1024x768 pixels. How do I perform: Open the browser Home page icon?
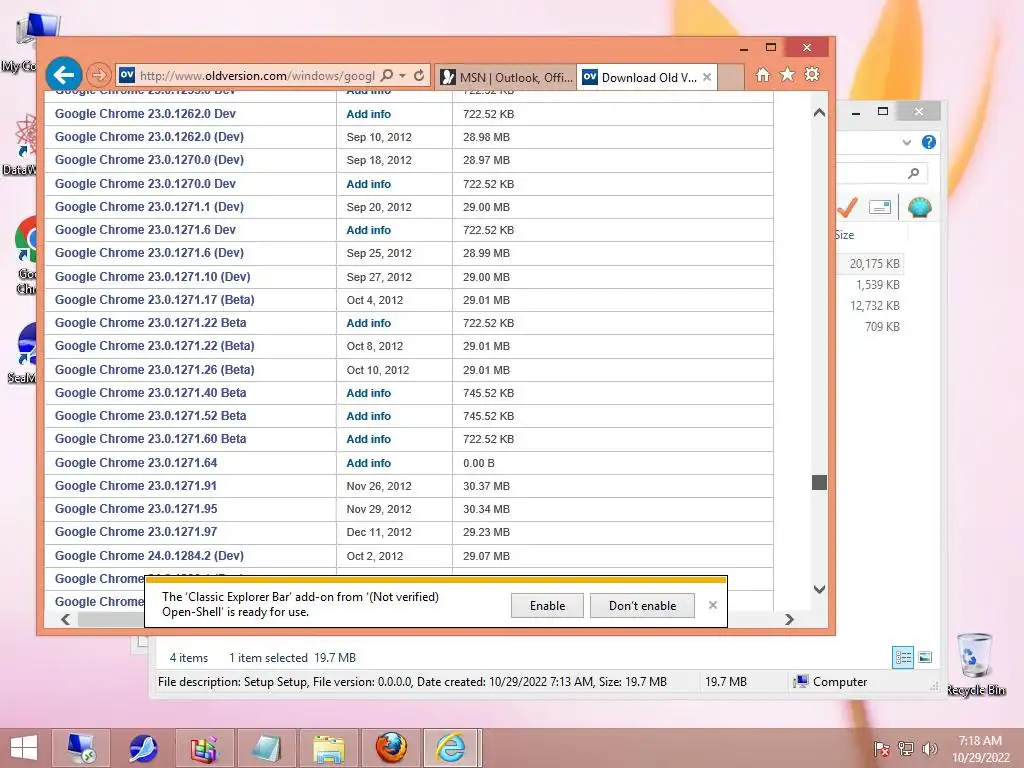tap(763, 75)
